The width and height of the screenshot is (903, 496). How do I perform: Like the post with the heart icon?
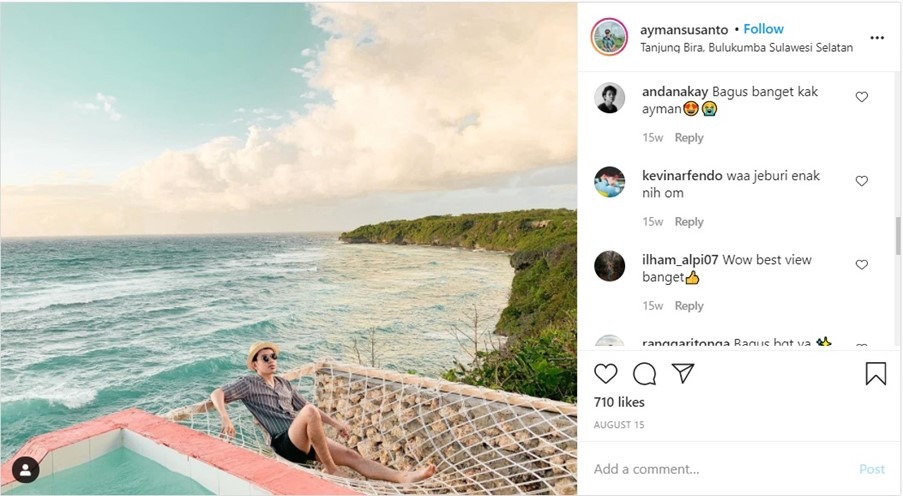606,374
